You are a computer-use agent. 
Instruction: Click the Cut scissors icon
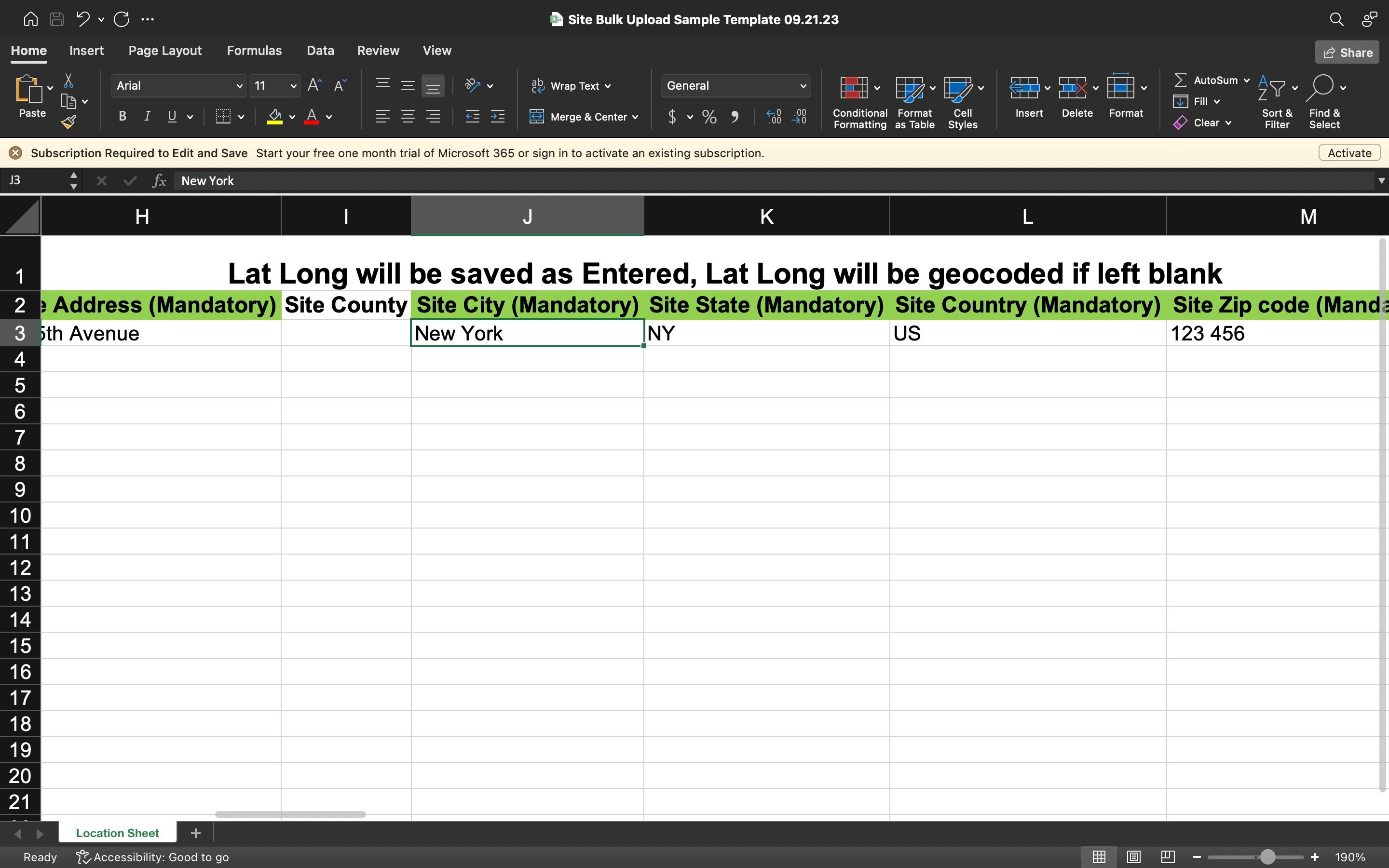click(x=68, y=81)
